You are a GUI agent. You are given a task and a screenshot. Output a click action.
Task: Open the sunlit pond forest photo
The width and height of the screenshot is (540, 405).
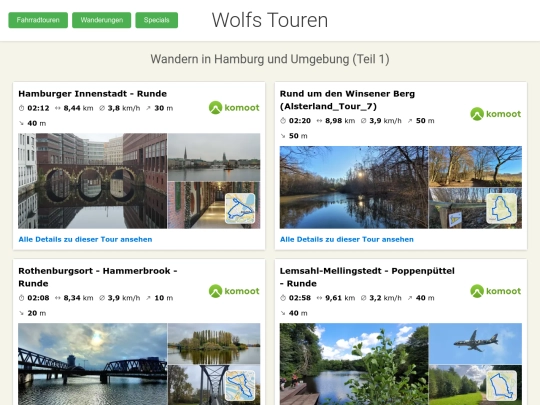pos(354,187)
